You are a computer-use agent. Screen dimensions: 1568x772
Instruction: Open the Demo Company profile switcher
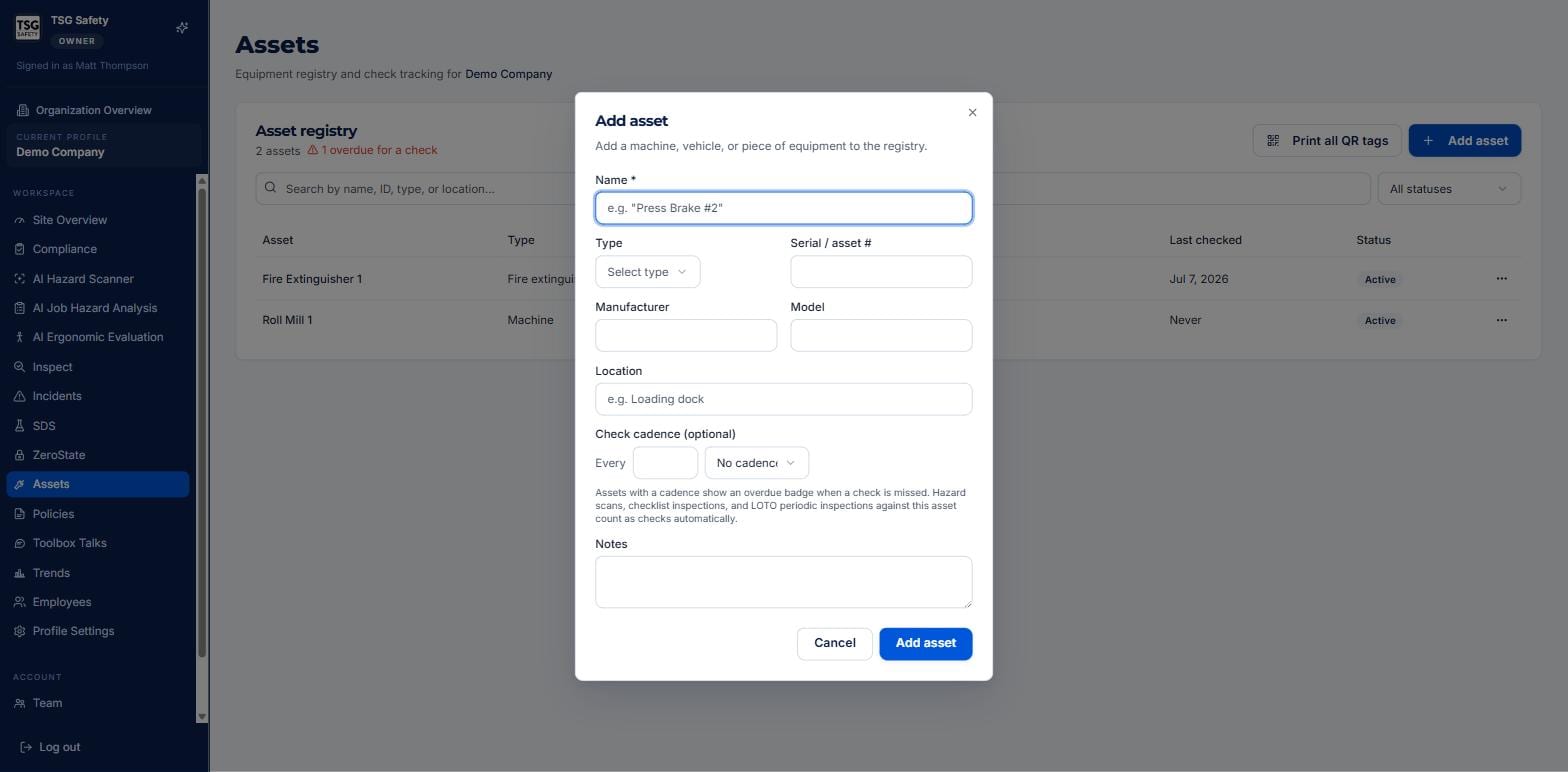point(103,145)
